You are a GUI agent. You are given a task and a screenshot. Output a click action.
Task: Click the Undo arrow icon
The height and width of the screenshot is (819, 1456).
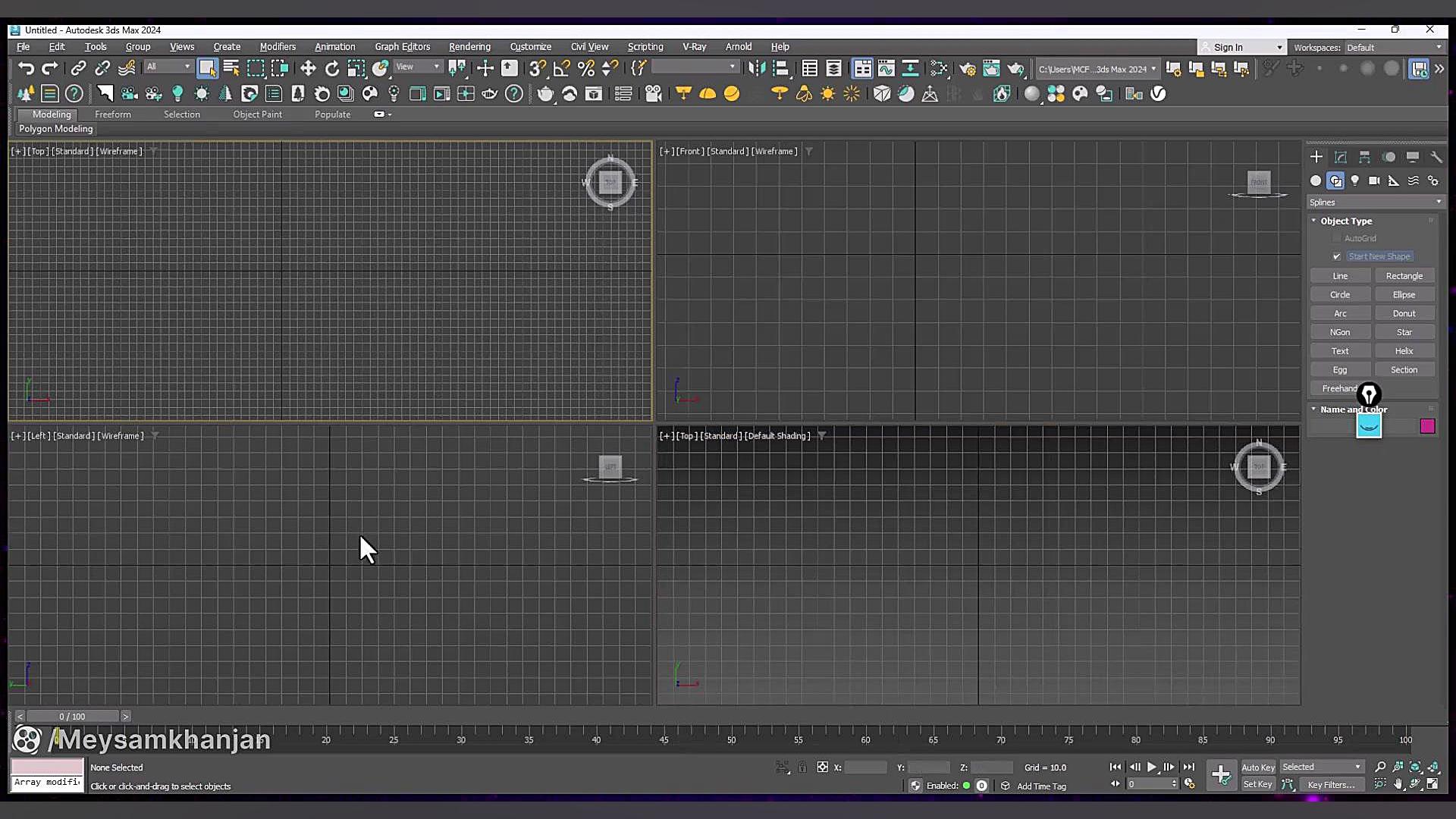click(x=26, y=68)
